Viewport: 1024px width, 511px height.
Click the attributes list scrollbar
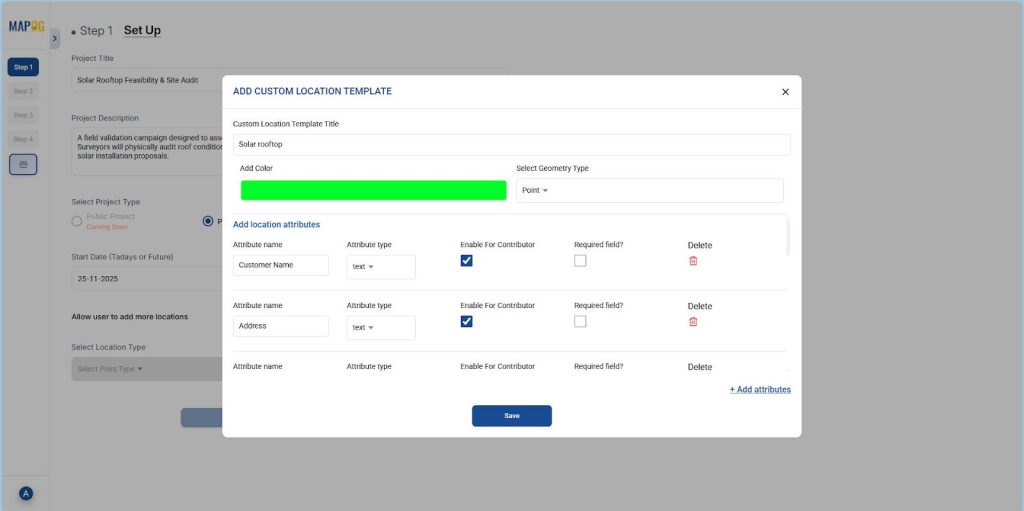tap(788, 237)
